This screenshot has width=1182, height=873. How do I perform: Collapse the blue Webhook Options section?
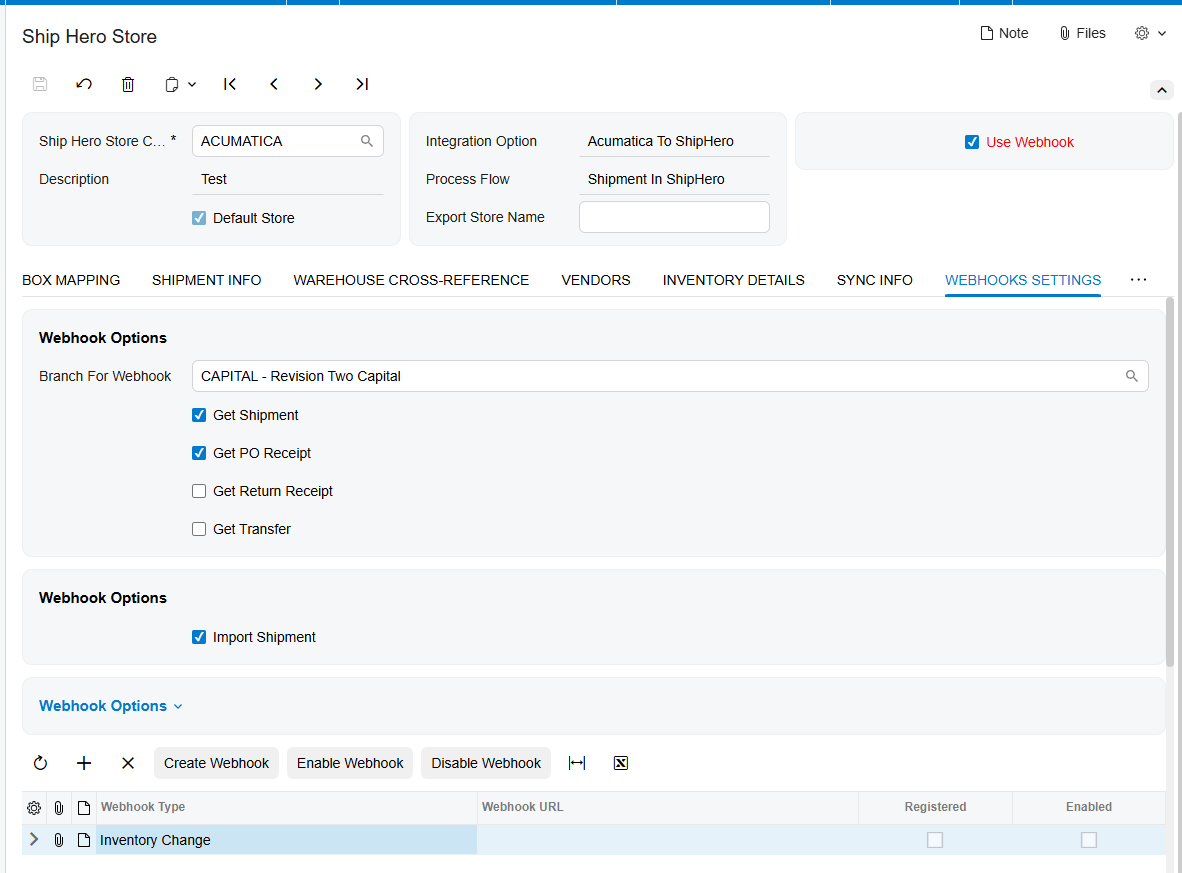(111, 706)
